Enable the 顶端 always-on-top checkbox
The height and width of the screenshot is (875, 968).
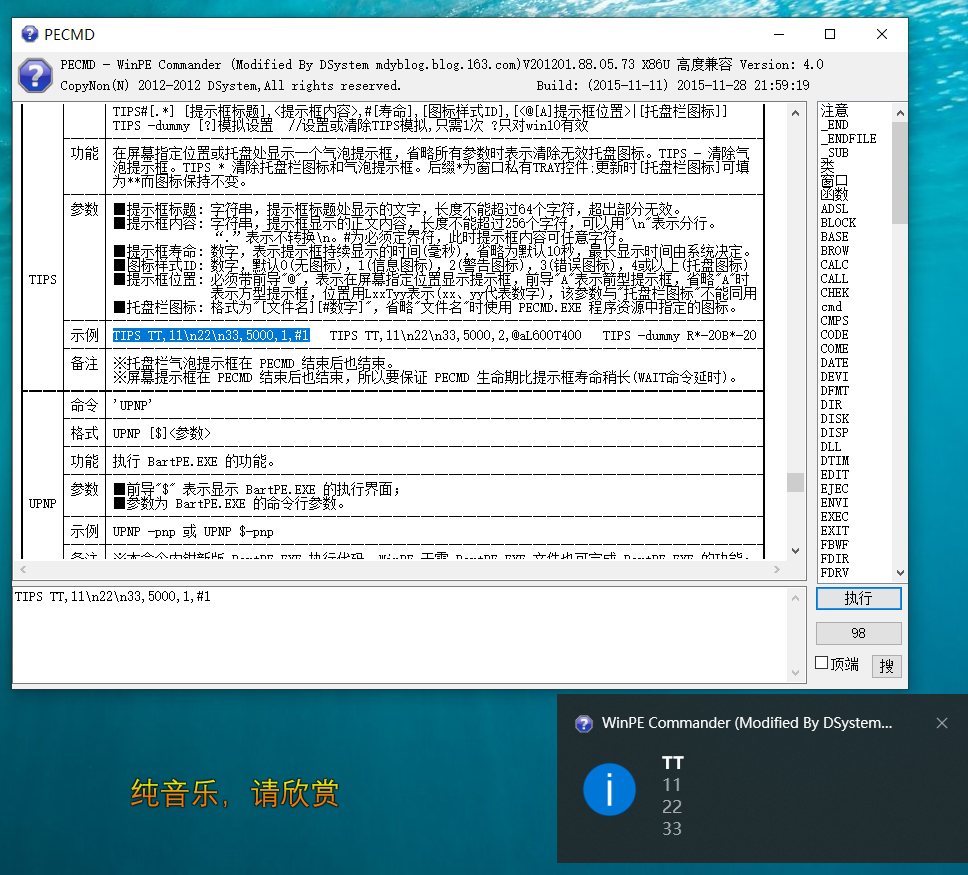[x=821, y=663]
